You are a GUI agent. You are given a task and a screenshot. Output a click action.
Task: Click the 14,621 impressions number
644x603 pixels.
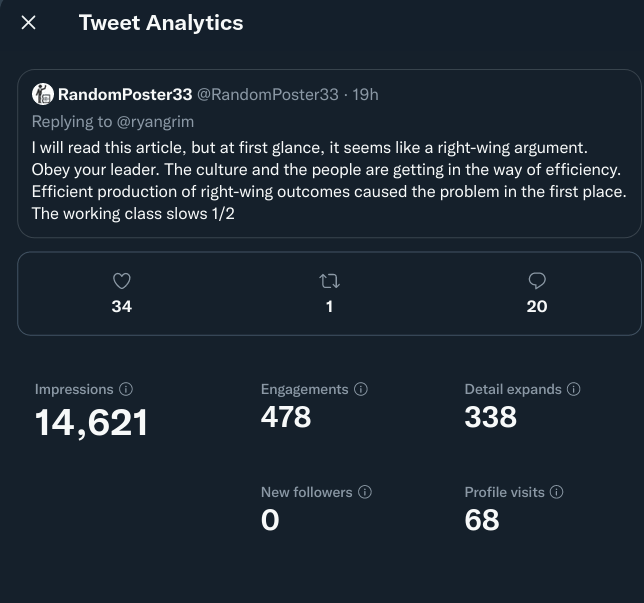click(91, 423)
